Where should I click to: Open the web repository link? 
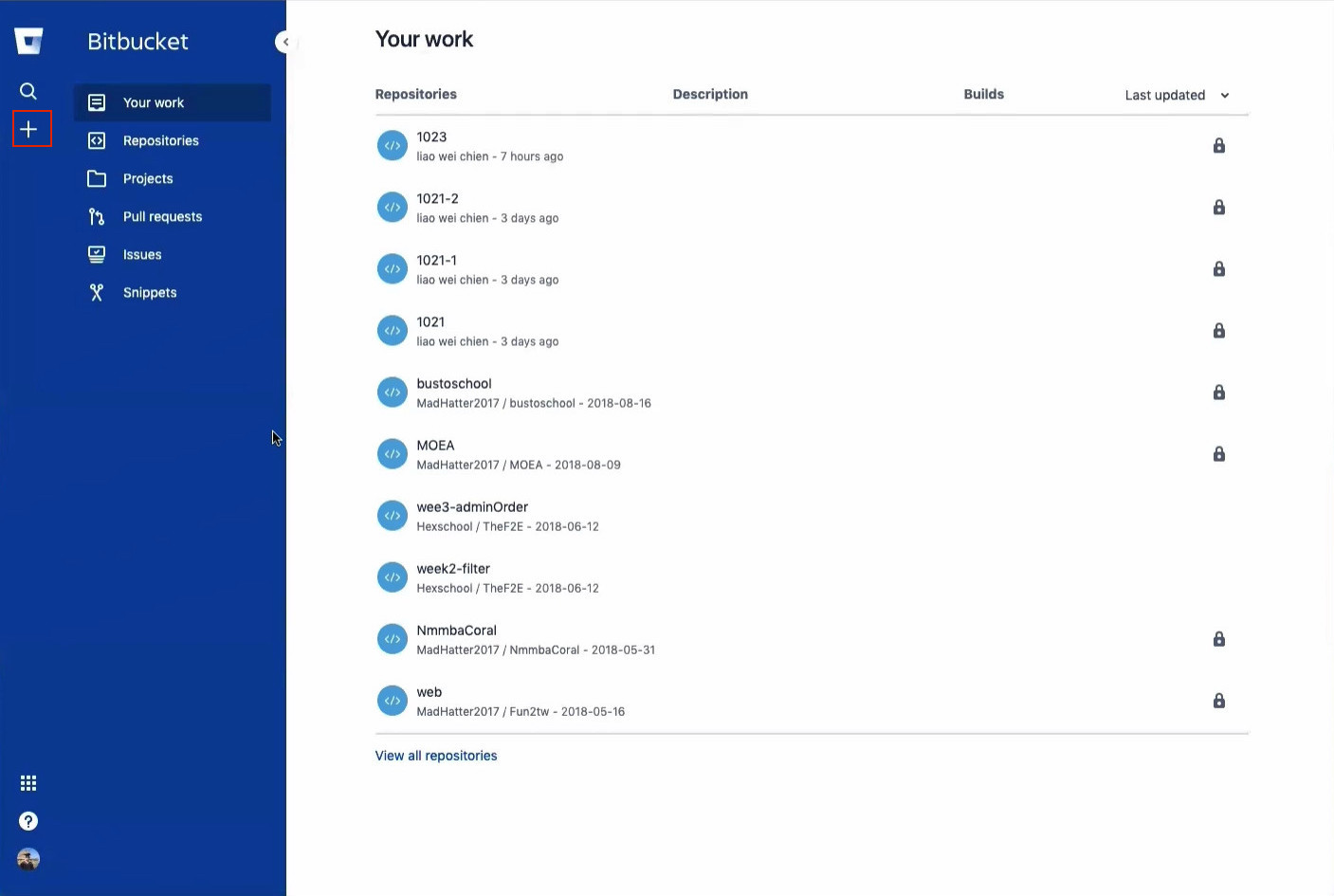pyautogui.click(x=429, y=691)
